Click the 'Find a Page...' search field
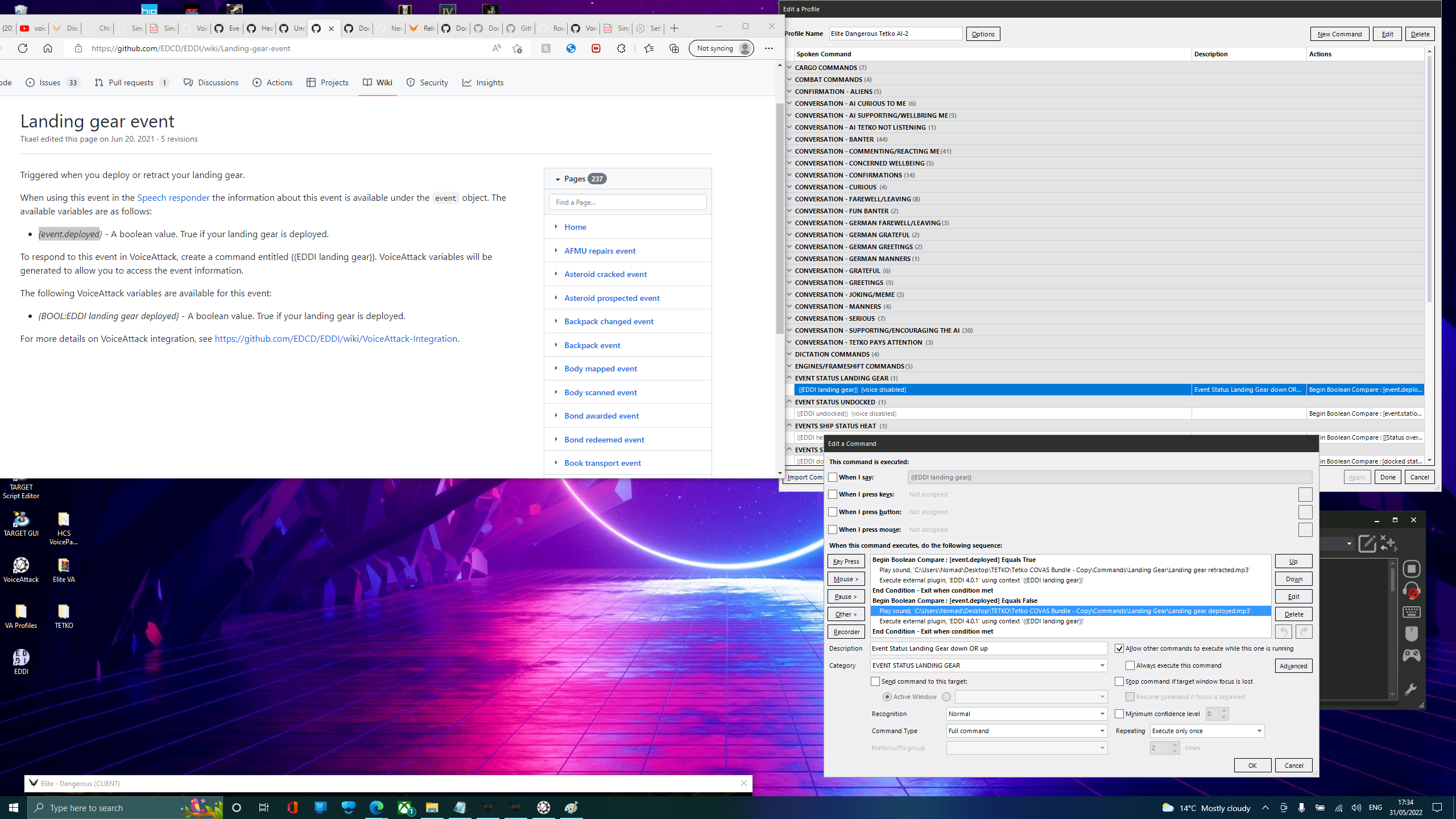This screenshot has height=819, width=1456. [627, 202]
